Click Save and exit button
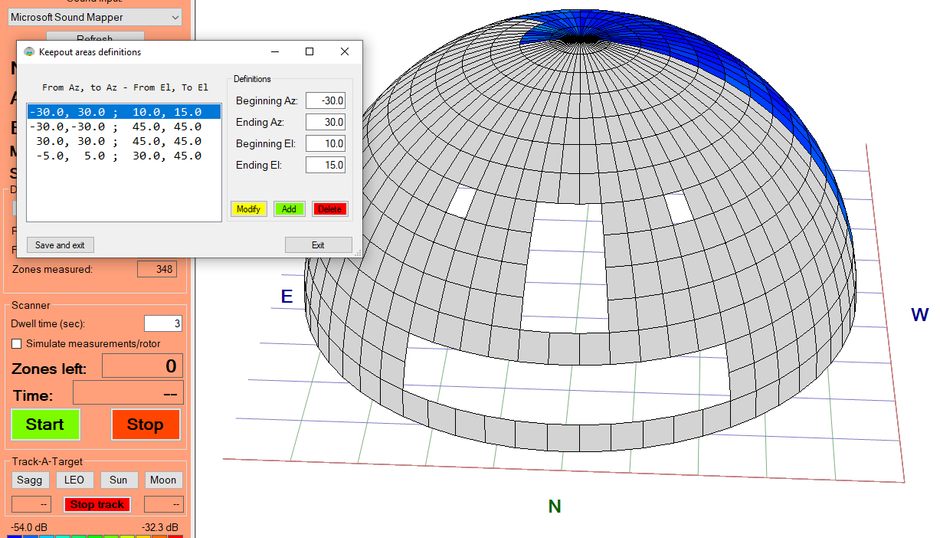The height and width of the screenshot is (538, 940). (60, 245)
